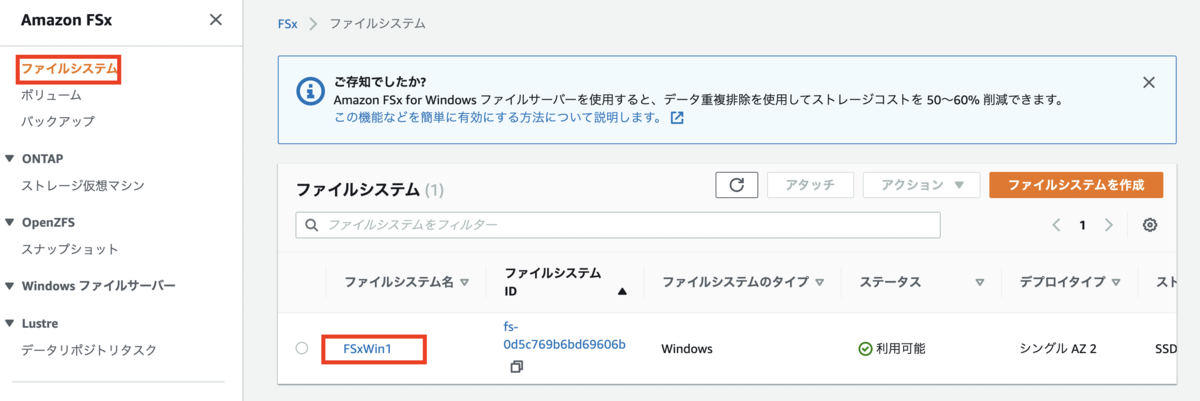This screenshot has width=1200, height=401.
Task: Go to the previous results page
Action: click(1056, 225)
